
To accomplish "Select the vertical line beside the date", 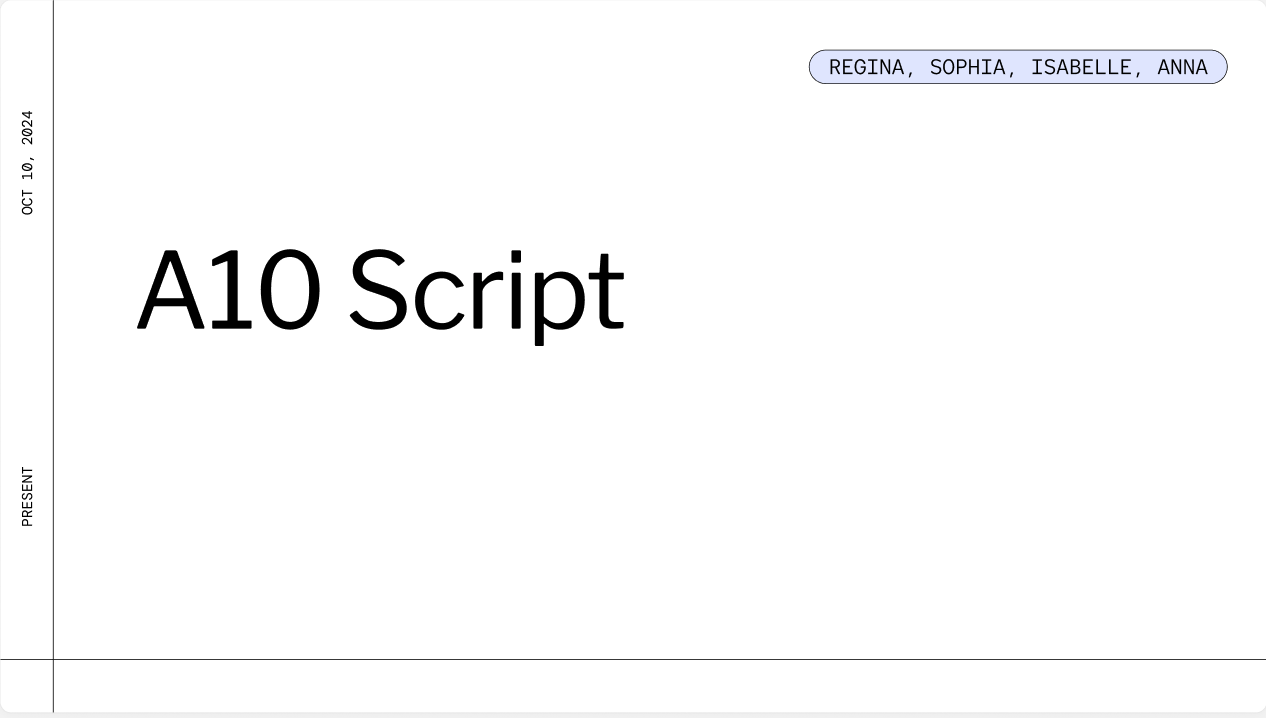I will coord(54,300).
